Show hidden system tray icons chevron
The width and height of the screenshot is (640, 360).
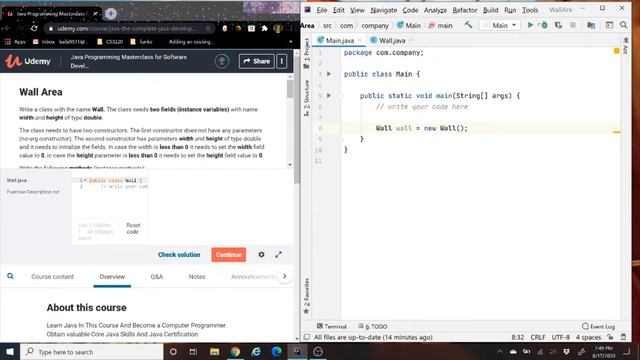click(500, 351)
